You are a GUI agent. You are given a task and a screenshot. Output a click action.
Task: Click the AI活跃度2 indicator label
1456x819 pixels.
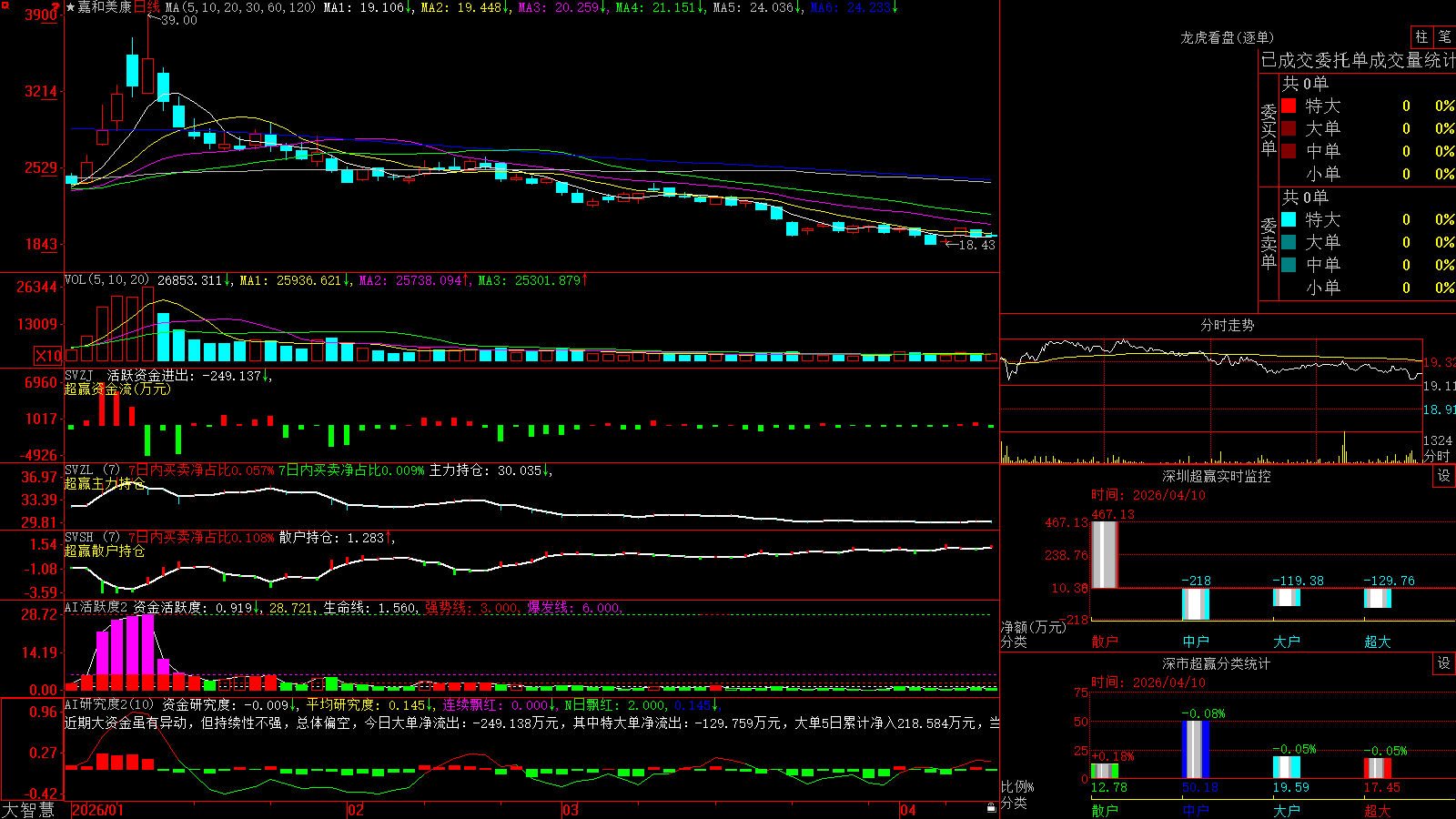96,607
